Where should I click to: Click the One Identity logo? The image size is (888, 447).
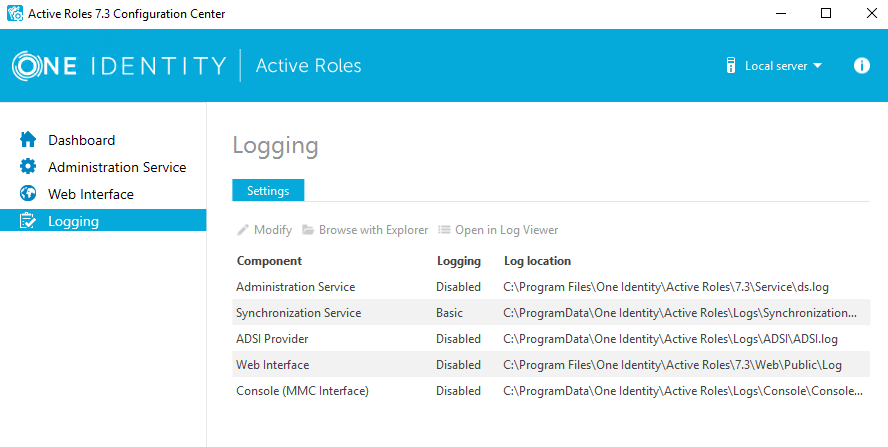[x=119, y=66]
